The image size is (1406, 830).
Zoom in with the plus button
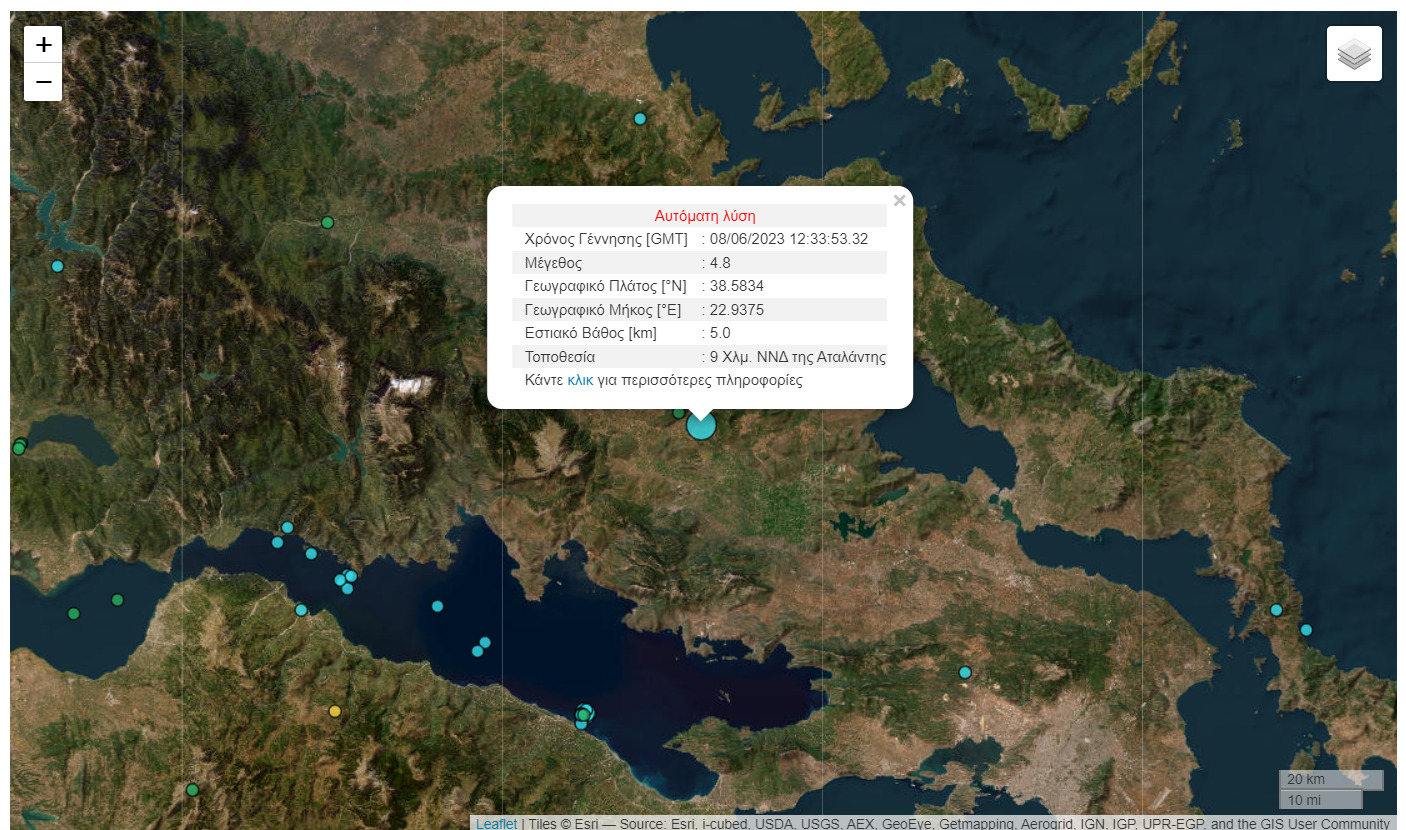tap(43, 45)
